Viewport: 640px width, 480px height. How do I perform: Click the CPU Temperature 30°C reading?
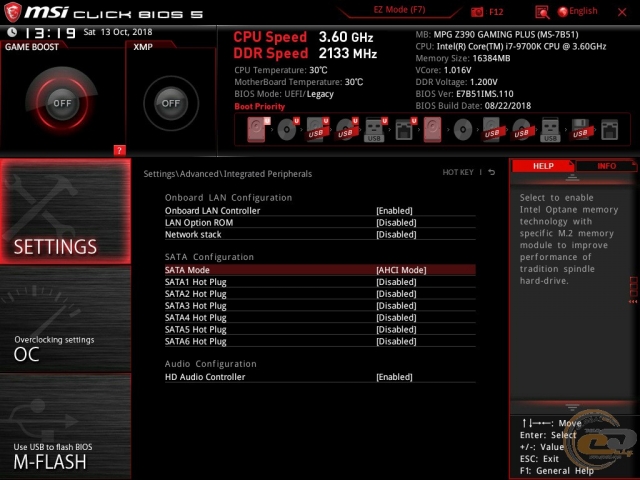281,70
